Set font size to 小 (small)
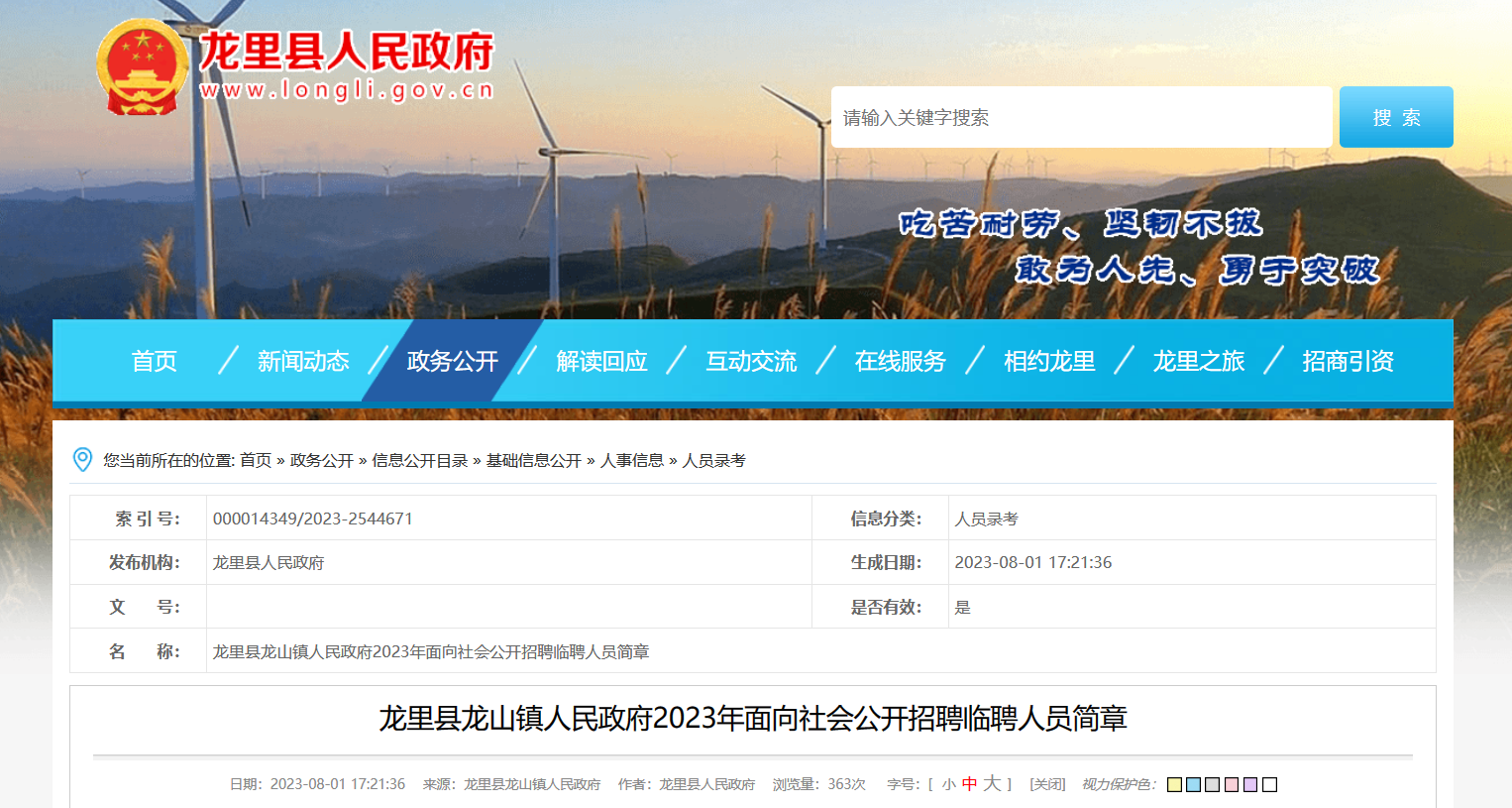Viewport: 1512px width, 808px height. [x=949, y=784]
